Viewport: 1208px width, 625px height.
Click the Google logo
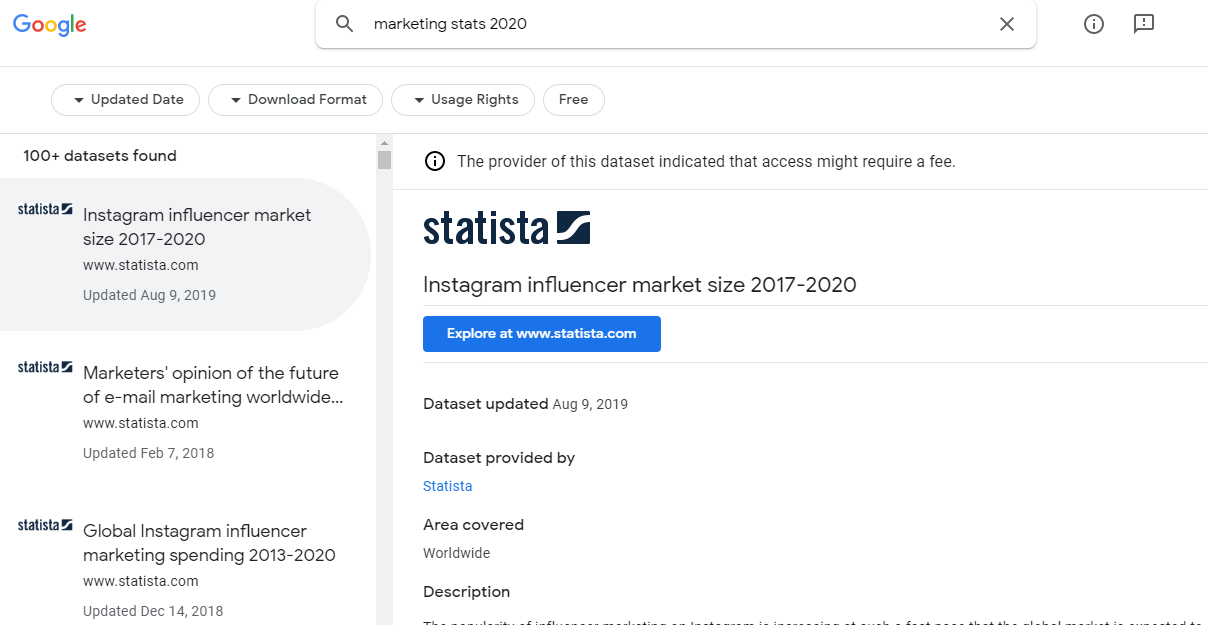49,25
